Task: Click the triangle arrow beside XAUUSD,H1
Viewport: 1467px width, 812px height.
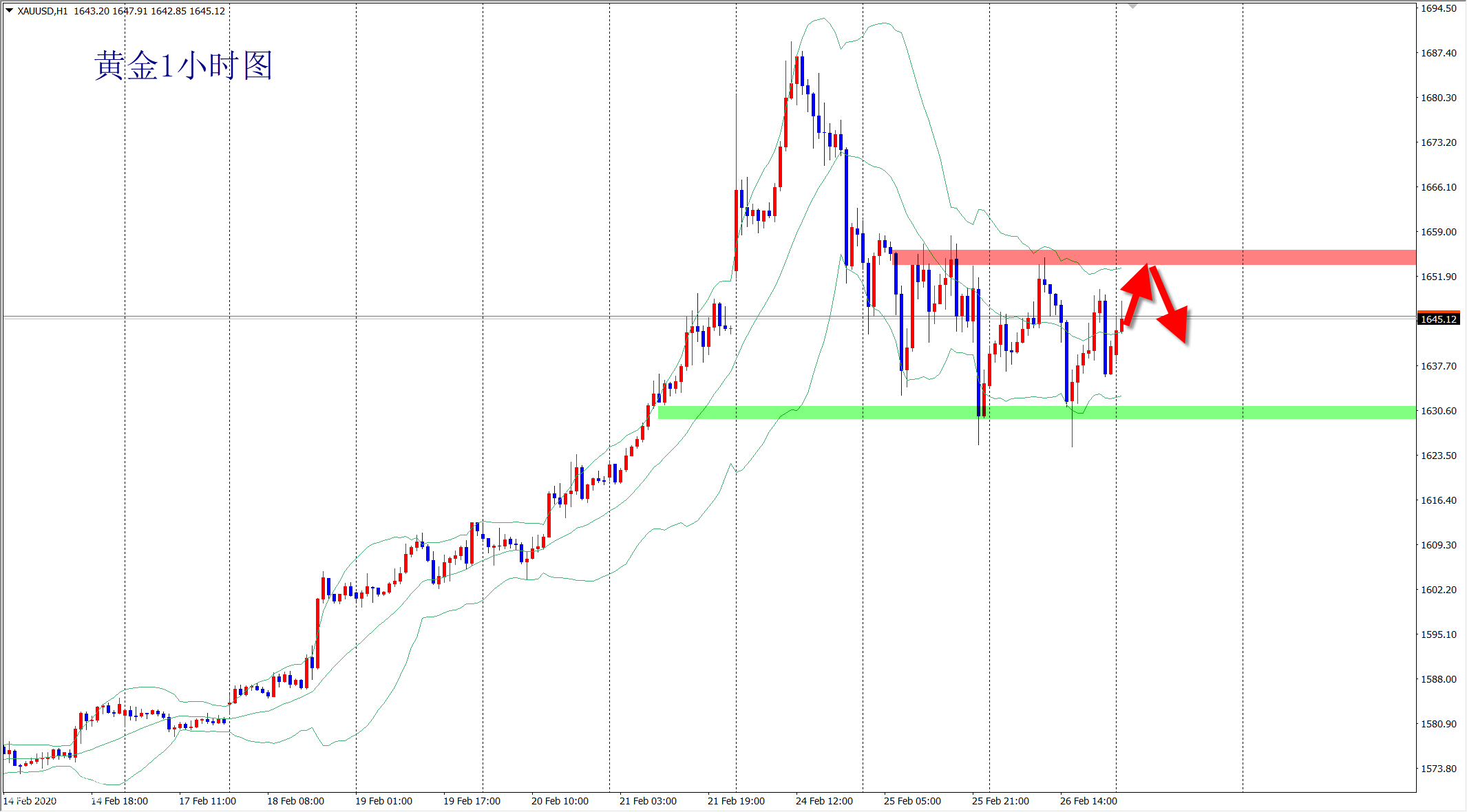Action: tap(9, 10)
